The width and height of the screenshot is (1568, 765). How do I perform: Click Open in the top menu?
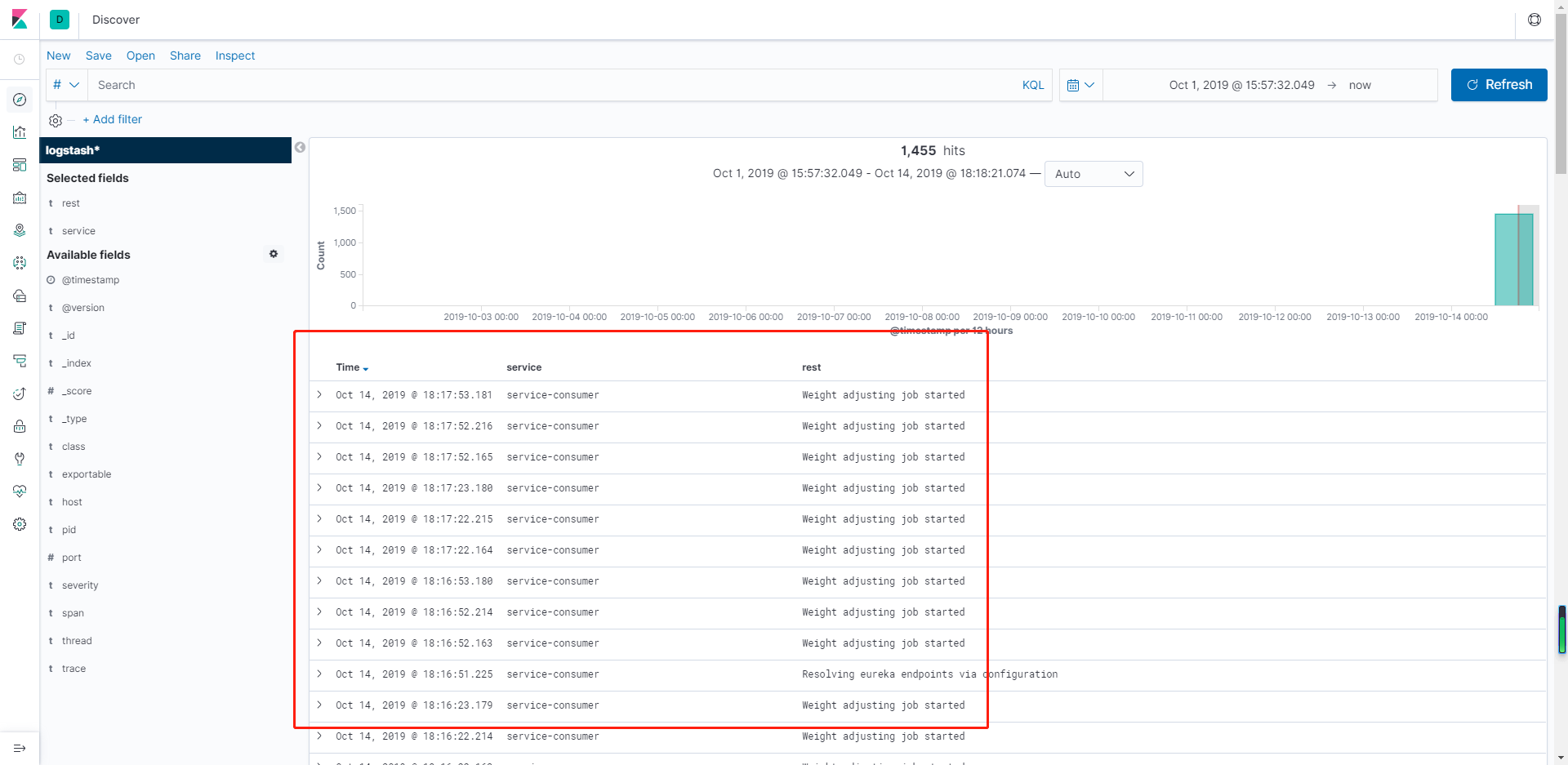coord(140,56)
